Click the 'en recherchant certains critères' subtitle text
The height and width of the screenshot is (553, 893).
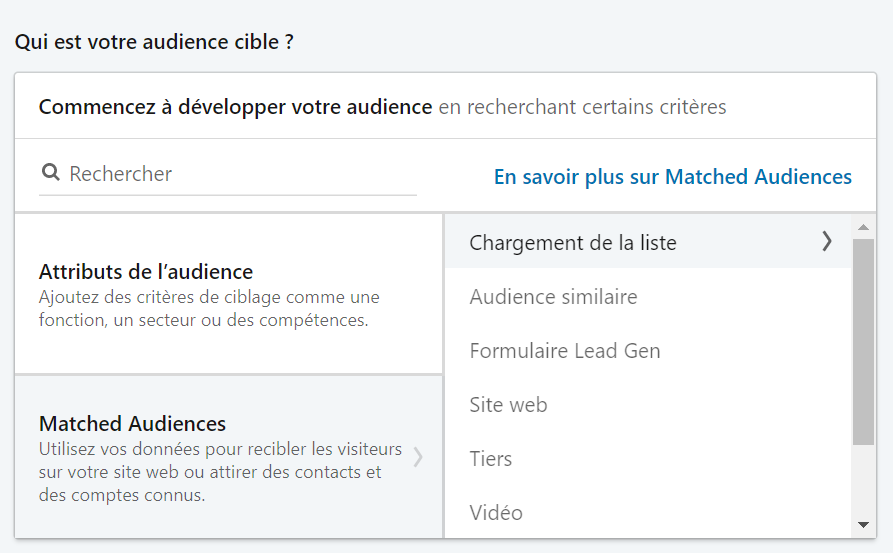click(582, 106)
